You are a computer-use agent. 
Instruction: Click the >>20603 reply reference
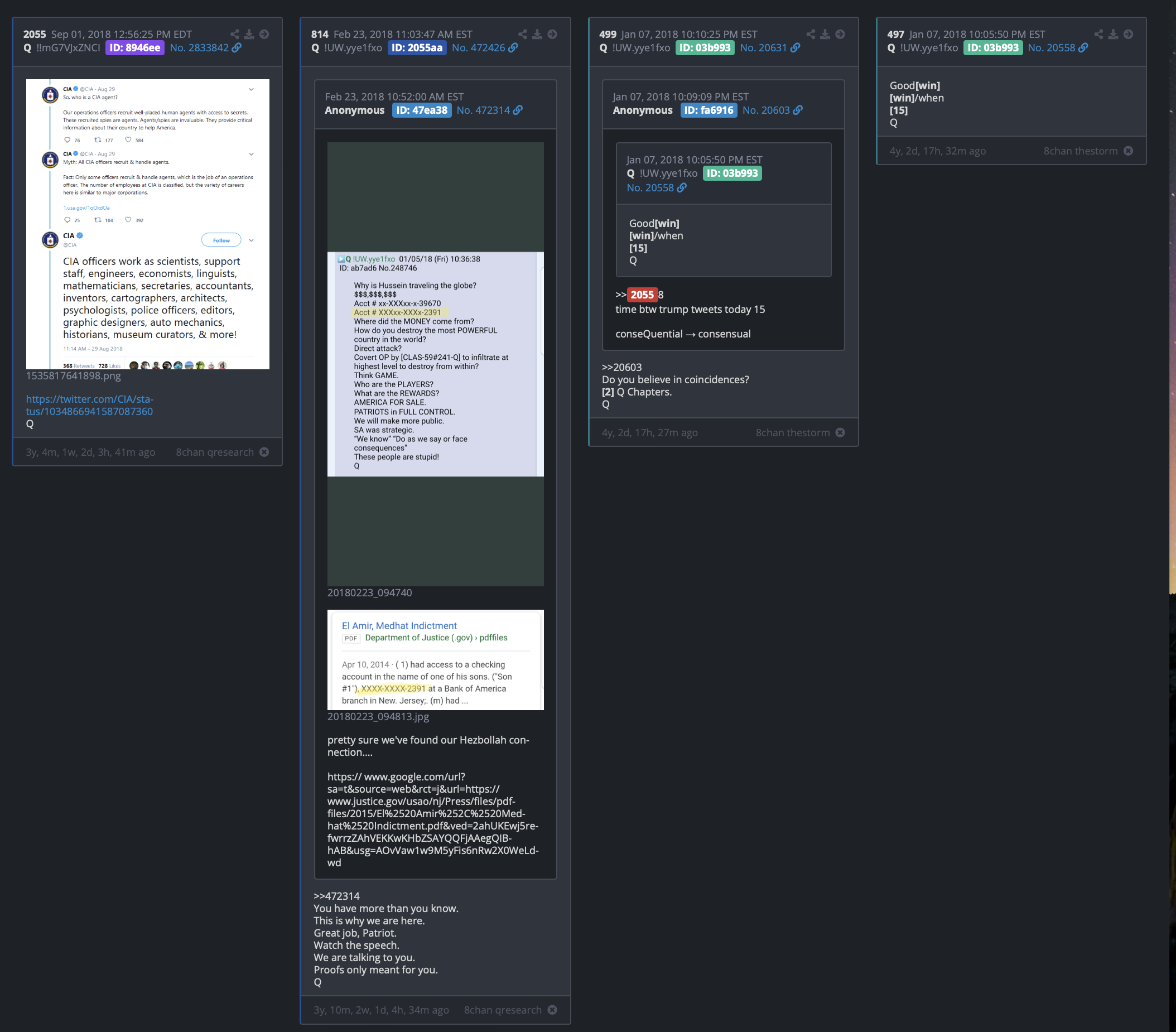[x=622, y=367]
